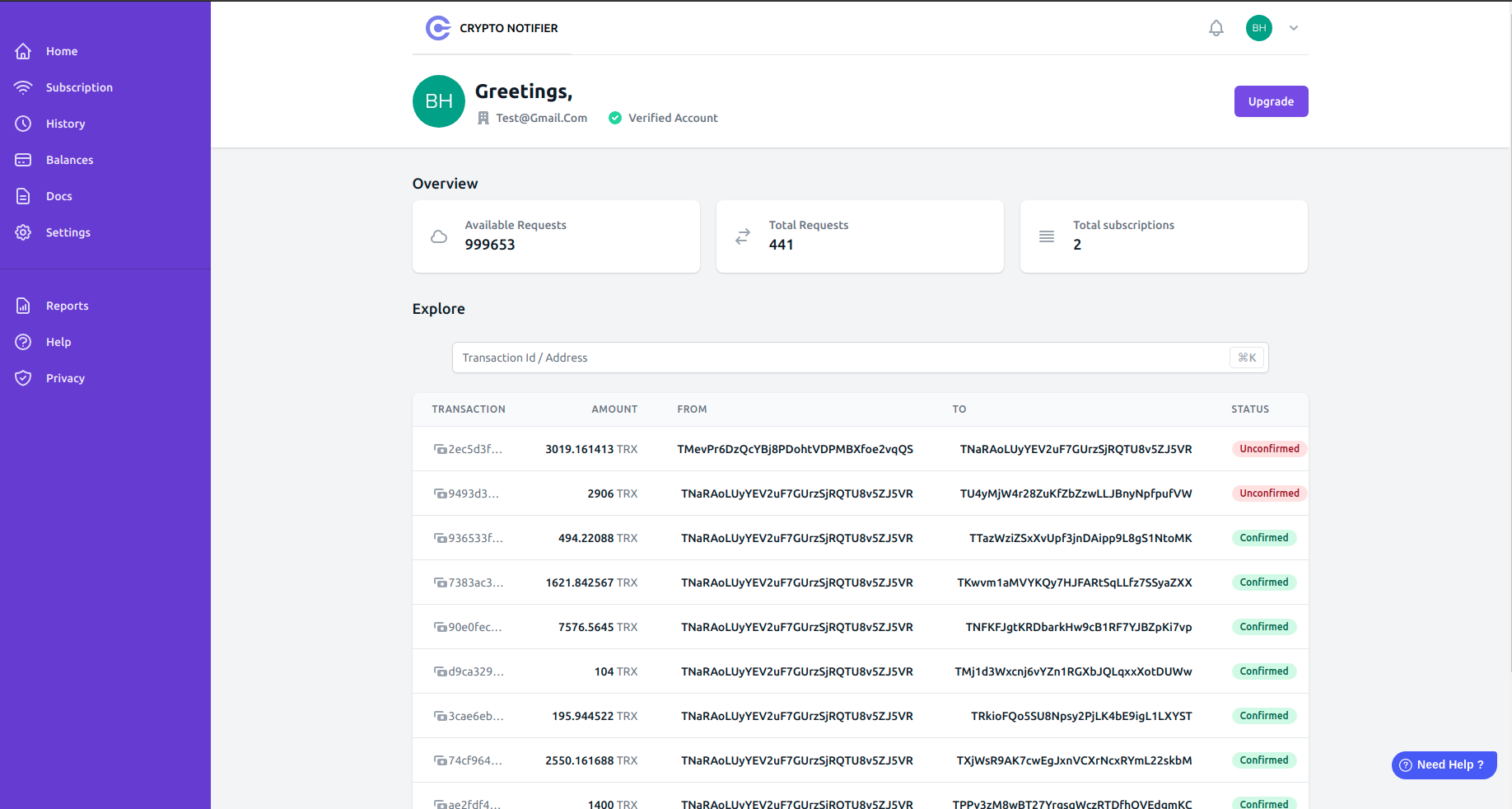The image size is (1512, 809).
Task: Copy transaction ID 2ec5d3f using its copy icon
Action: [440, 449]
